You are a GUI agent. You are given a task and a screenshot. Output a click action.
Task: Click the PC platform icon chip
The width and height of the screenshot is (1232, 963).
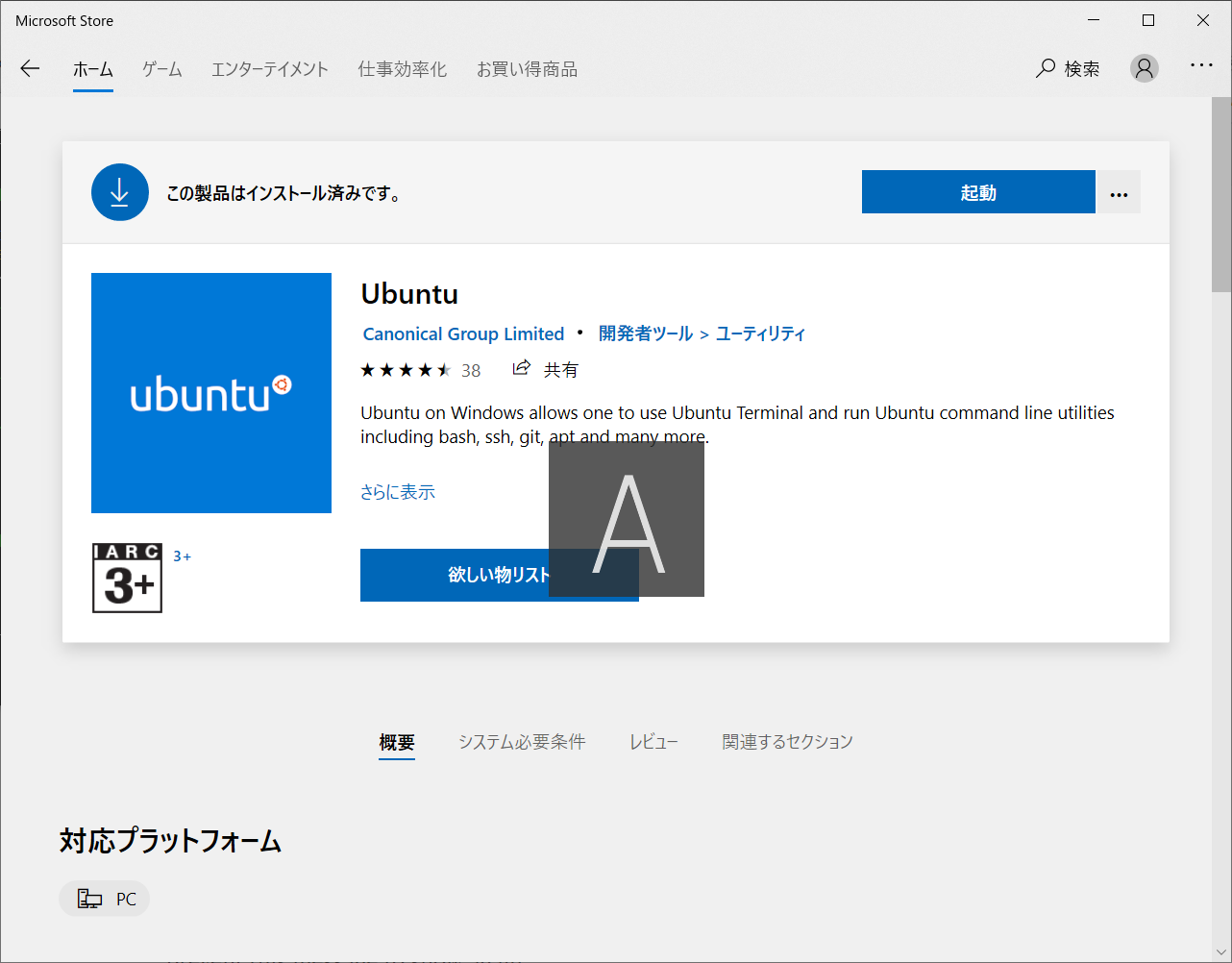[105, 899]
